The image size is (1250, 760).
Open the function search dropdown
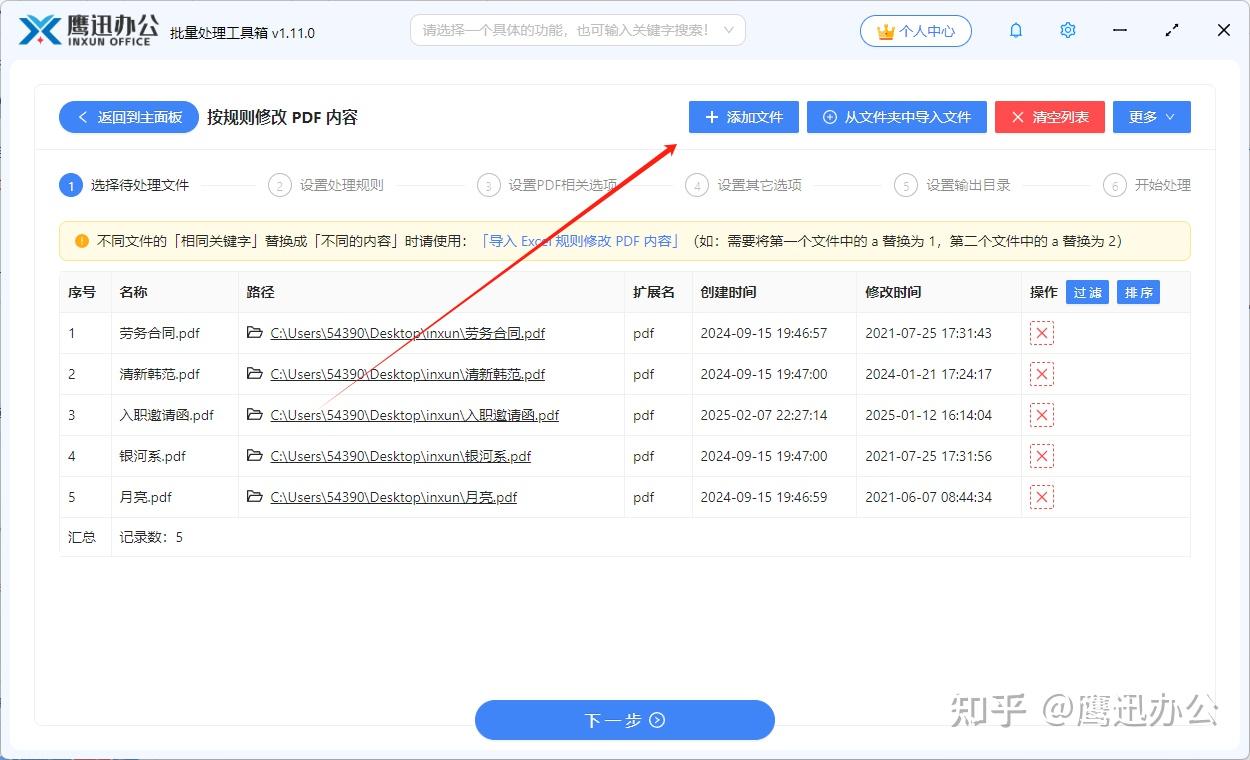click(x=578, y=30)
